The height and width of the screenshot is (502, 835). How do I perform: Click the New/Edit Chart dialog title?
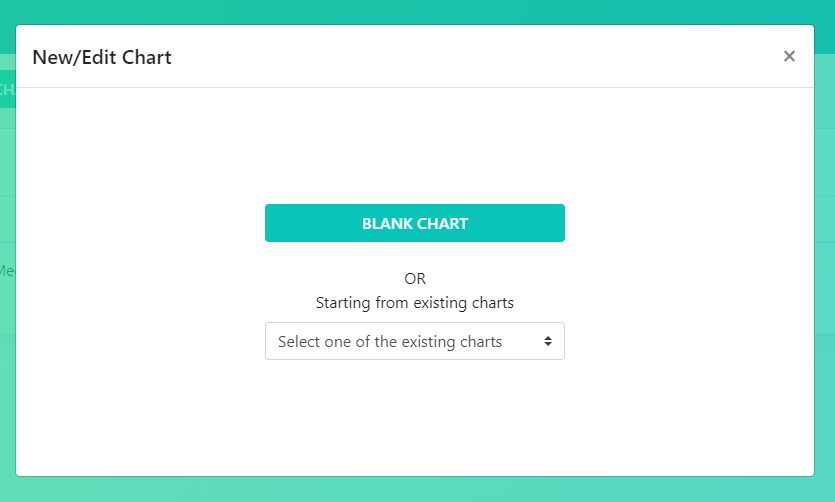(x=102, y=57)
